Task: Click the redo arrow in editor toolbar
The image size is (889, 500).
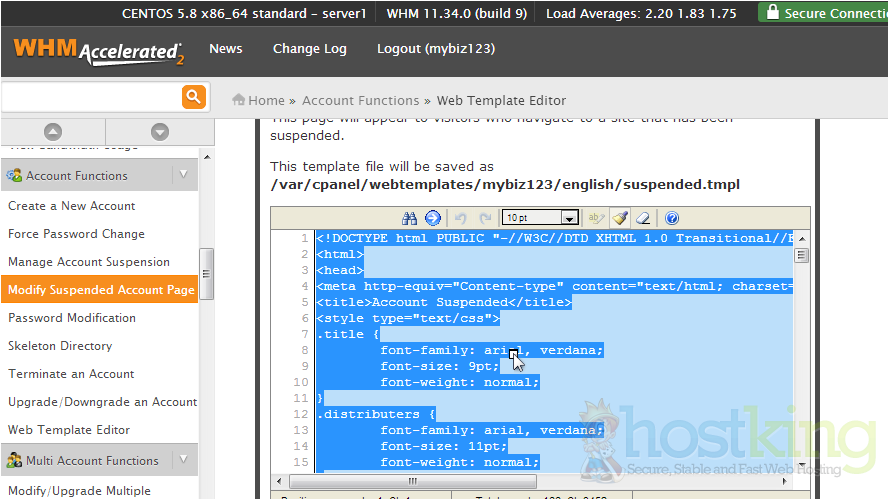Action: tap(485, 218)
